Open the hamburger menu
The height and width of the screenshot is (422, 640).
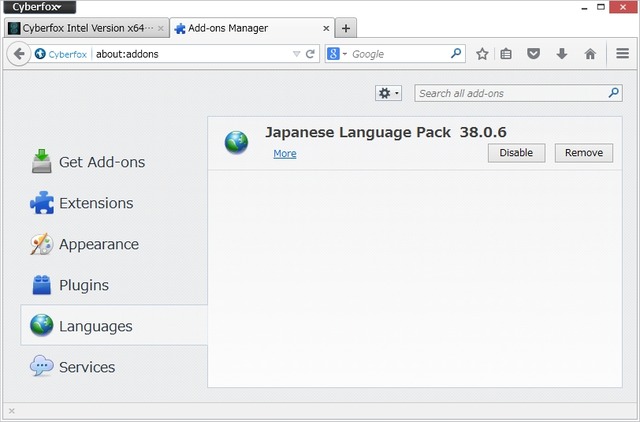622,53
